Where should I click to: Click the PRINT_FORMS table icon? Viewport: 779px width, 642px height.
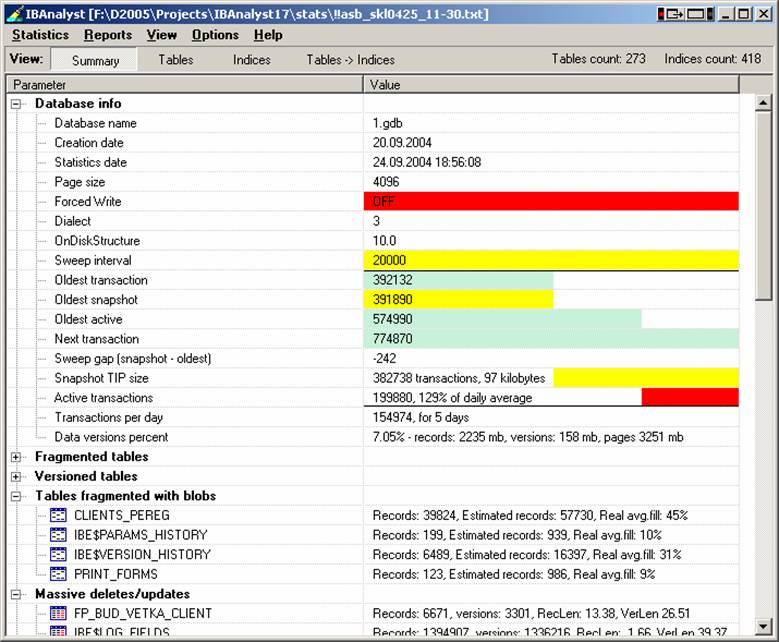pos(58,574)
